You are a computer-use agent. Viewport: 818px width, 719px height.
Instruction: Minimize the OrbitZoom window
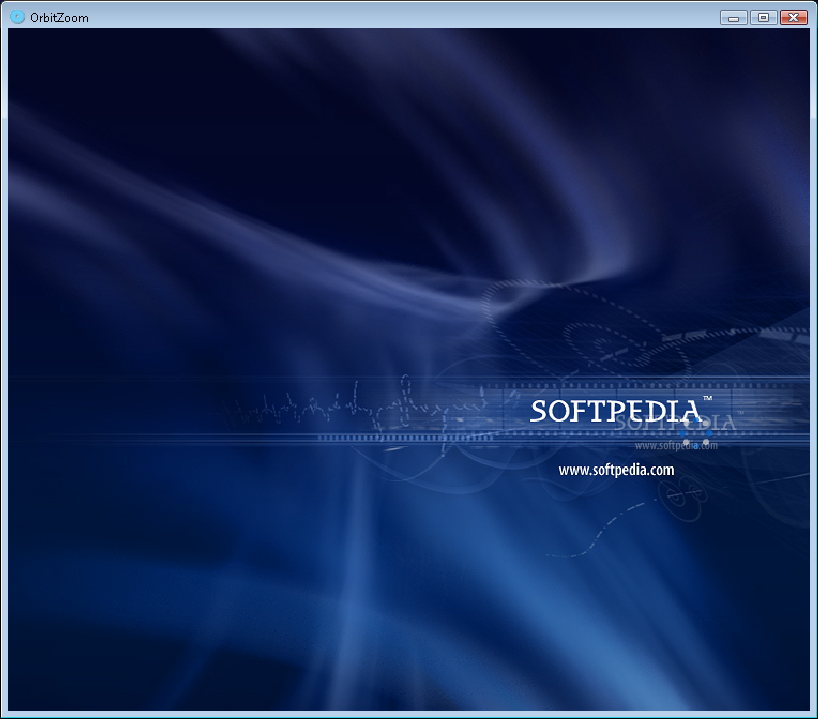(733, 18)
